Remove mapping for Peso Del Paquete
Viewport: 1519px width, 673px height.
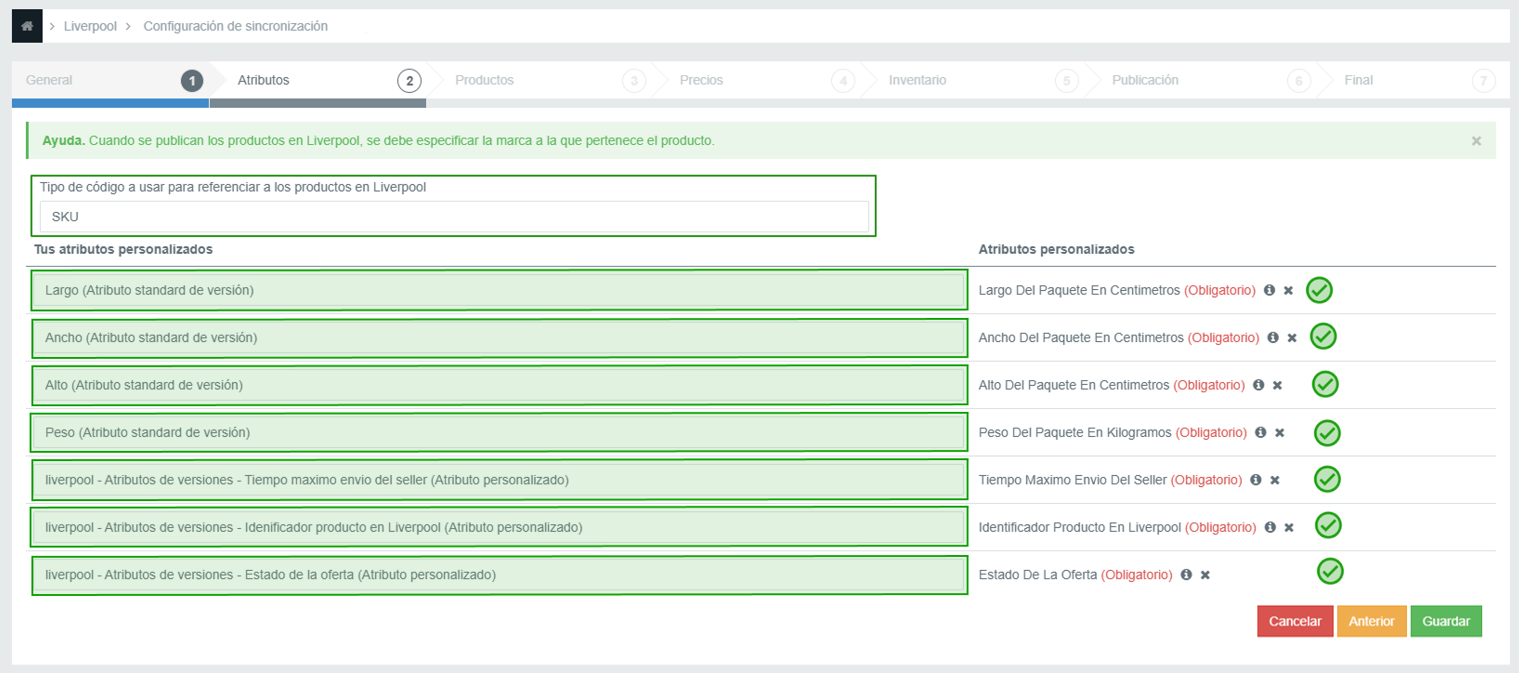(x=1280, y=433)
